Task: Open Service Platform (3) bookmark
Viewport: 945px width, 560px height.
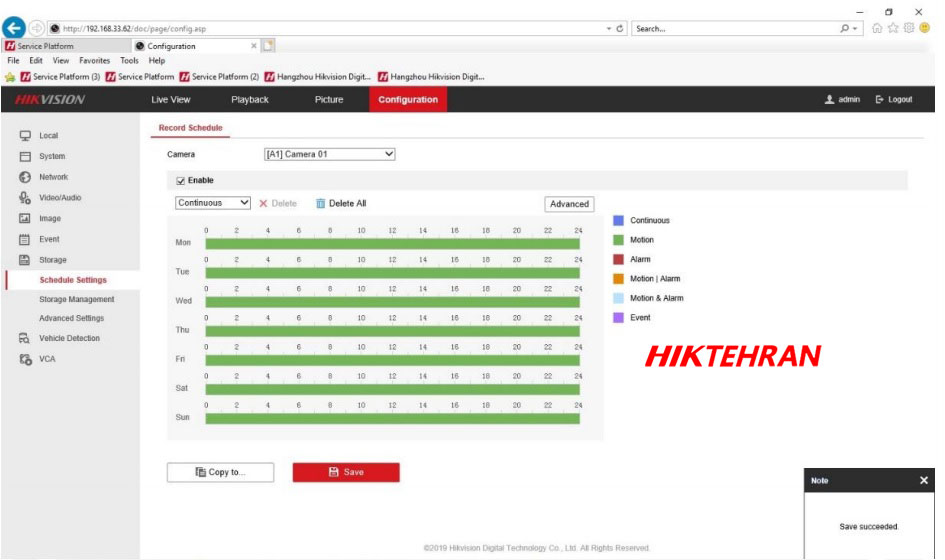Action: 60,77
